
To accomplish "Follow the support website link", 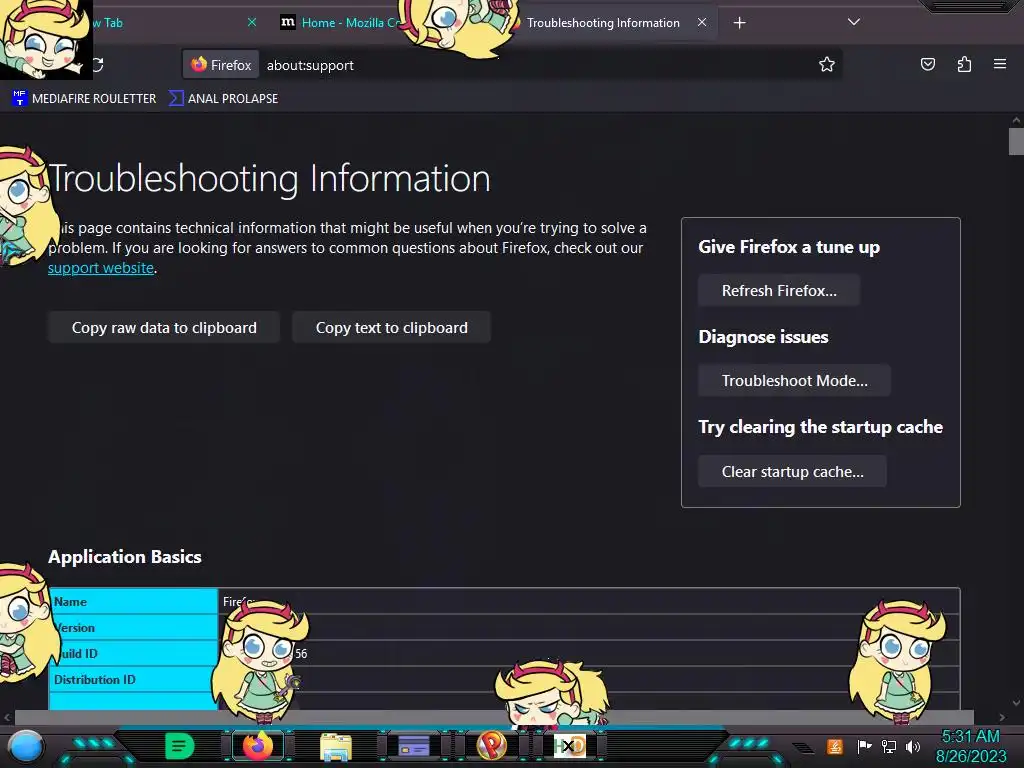I will click(x=101, y=268).
